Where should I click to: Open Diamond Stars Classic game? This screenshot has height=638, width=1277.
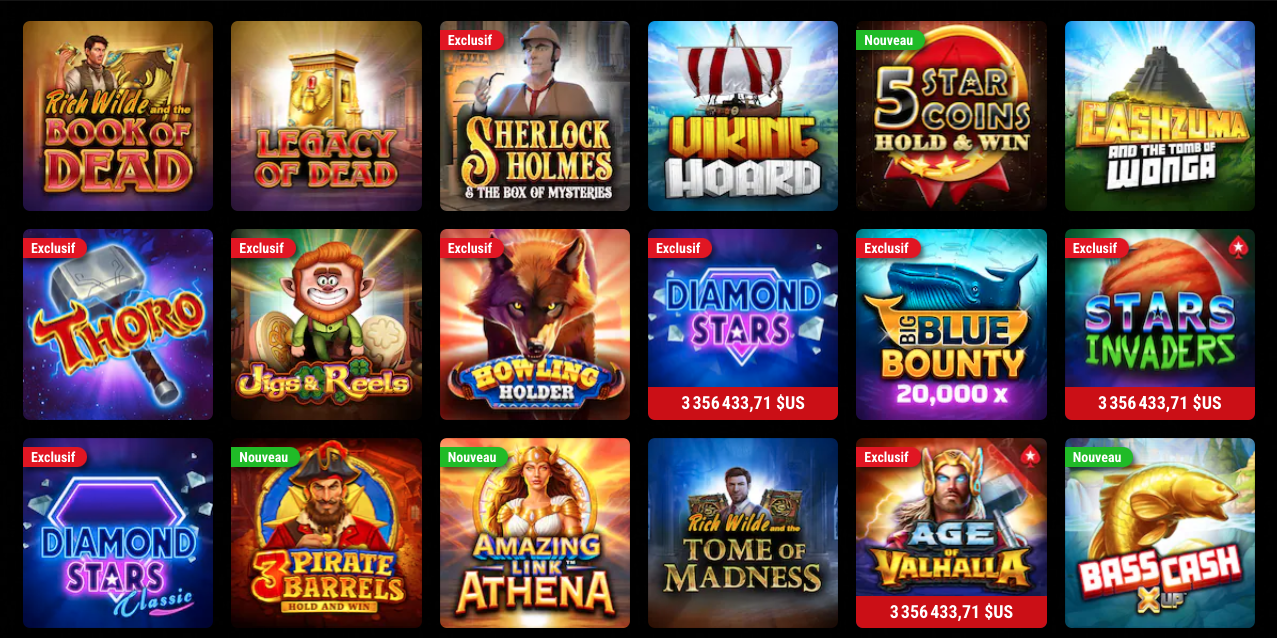click(118, 533)
